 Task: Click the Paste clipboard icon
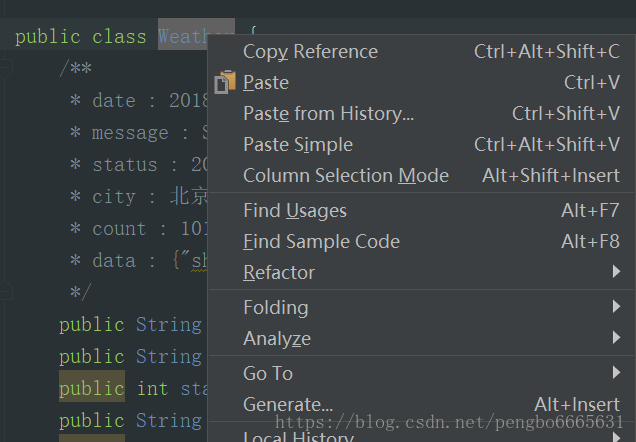click(225, 82)
